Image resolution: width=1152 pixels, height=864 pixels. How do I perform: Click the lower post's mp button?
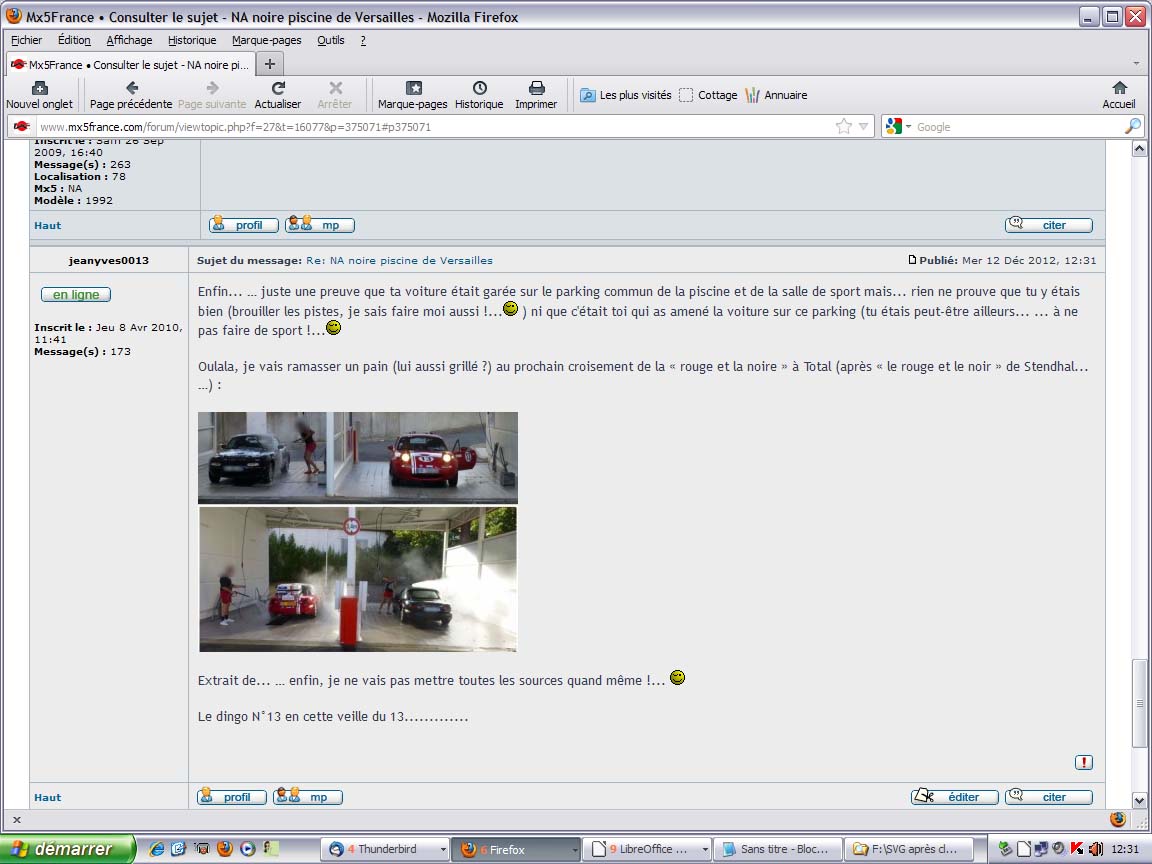(x=308, y=797)
